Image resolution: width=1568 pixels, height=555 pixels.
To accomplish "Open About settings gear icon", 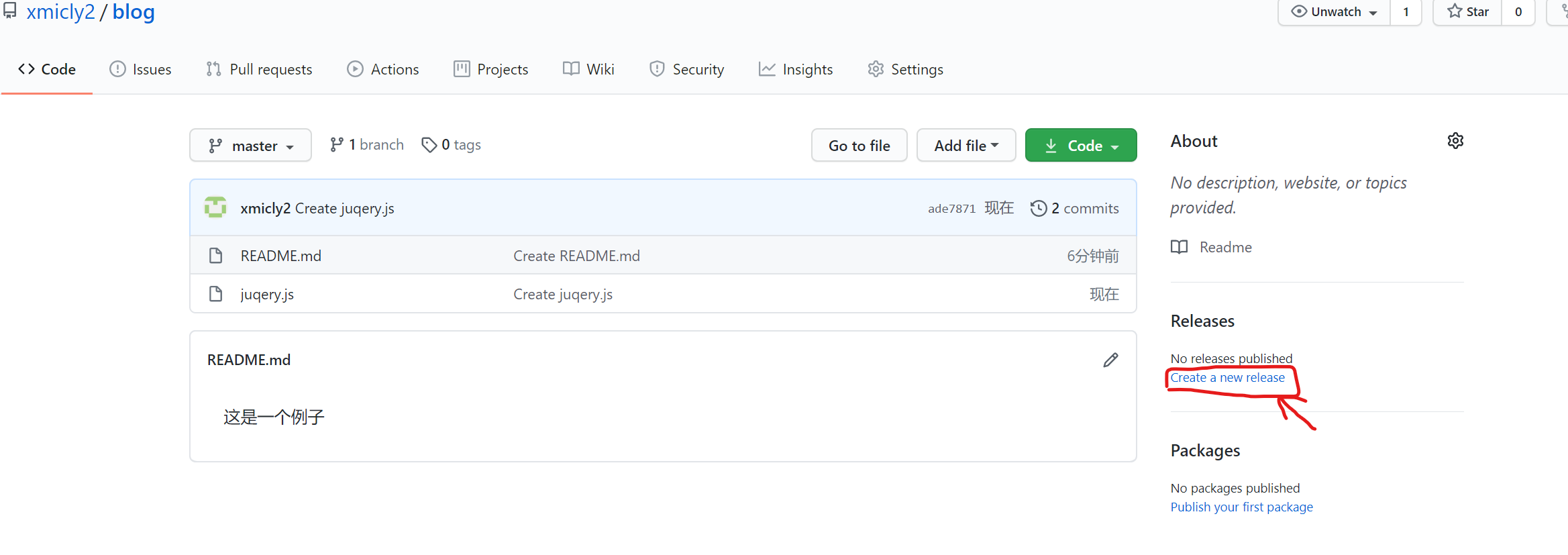I will 1455,141.
